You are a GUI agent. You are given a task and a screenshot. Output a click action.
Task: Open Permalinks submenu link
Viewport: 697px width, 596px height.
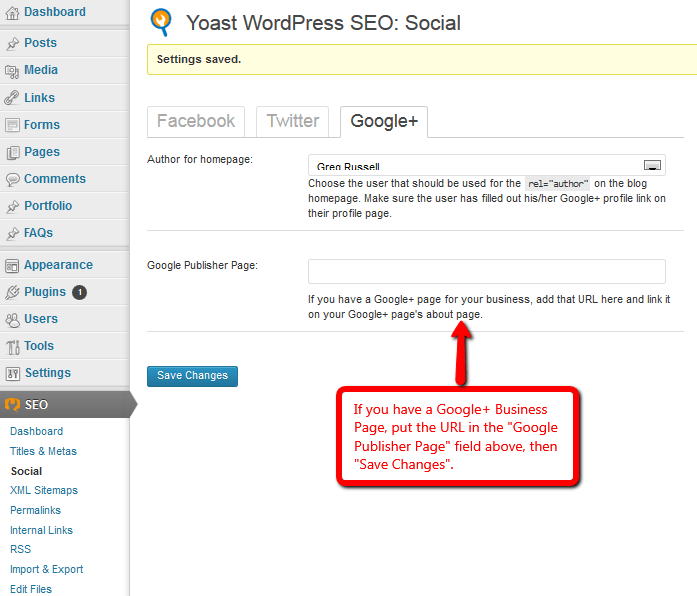tap(36, 510)
